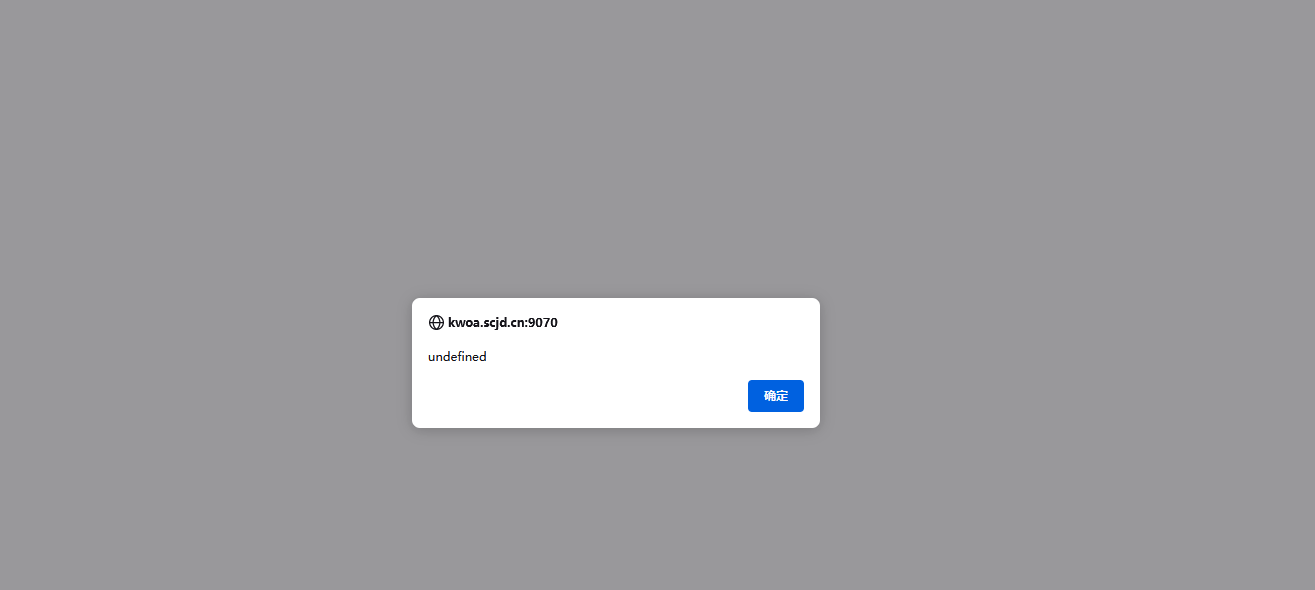1315x590 pixels.
Task: Confirm the undefined alert via 确定
Action: click(x=775, y=396)
